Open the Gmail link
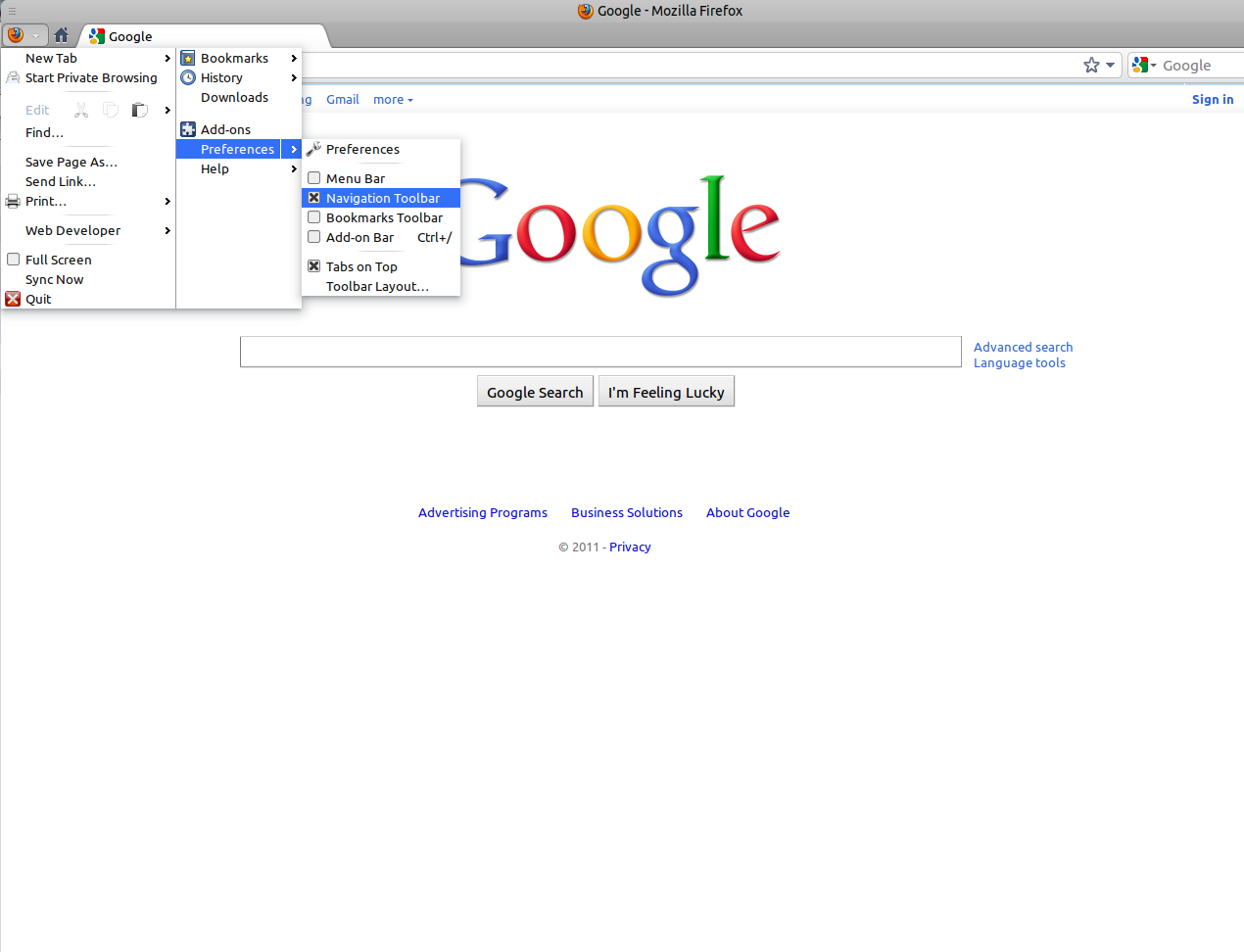1244x952 pixels. point(343,100)
